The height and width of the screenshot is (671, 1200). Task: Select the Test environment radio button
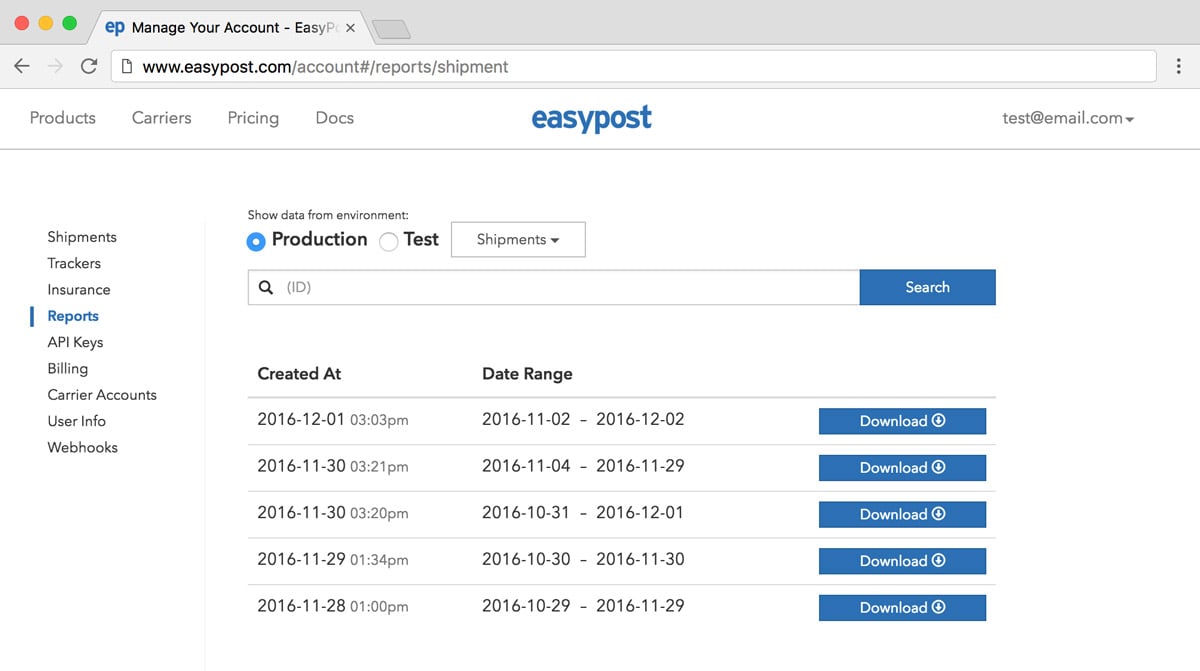click(x=389, y=241)
